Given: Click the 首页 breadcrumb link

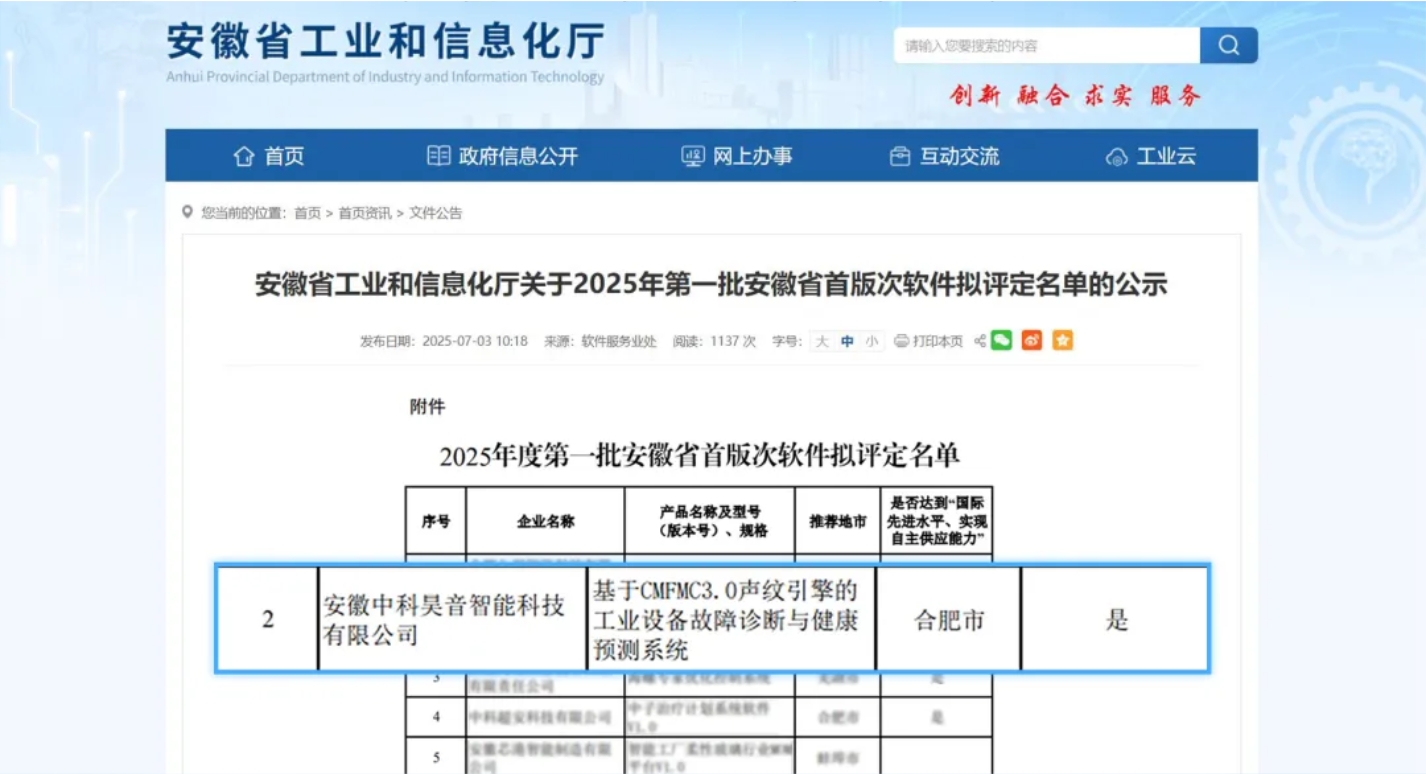Looking at the screenshot, I should point(307,213).
